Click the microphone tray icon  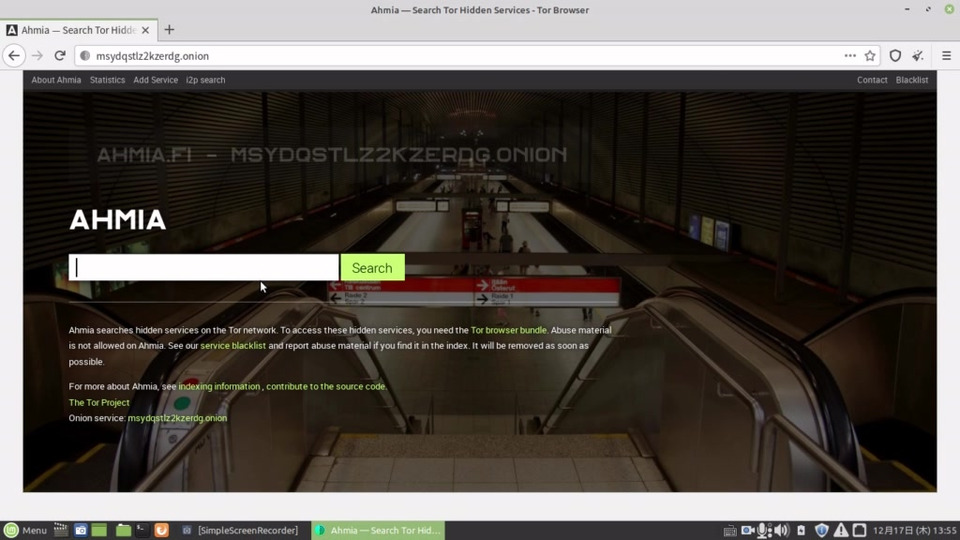coord(763,530)
